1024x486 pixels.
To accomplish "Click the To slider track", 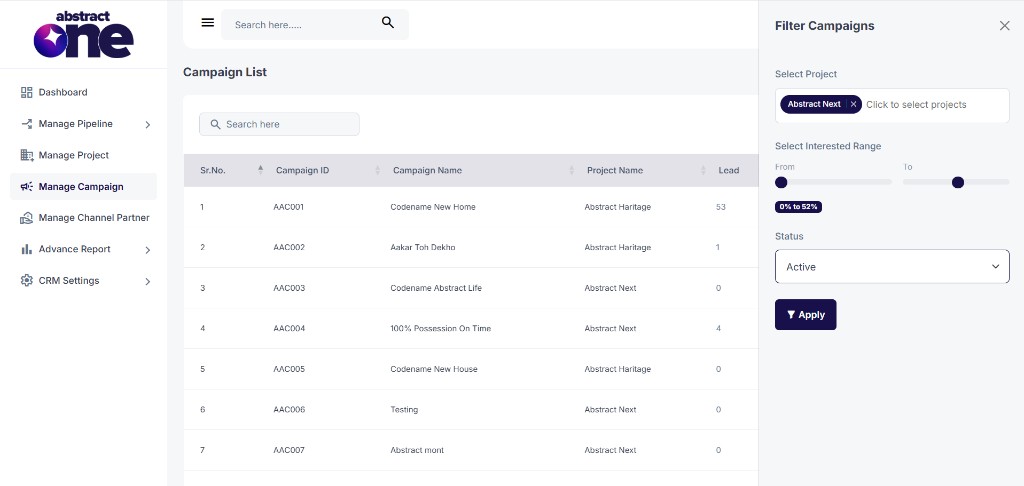I will 956,182.
